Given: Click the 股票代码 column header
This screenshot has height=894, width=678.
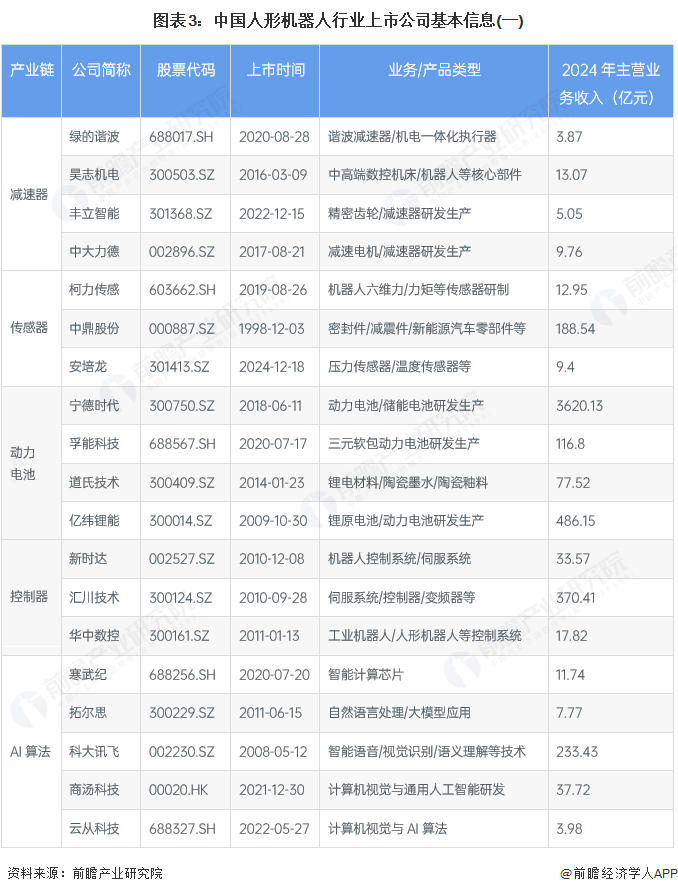Looking at the screenshot, I should click(x=185, y=70).
